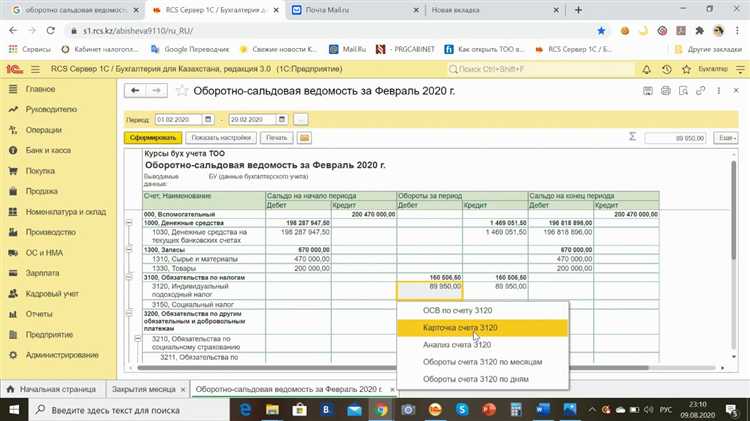The height and width of the screenshot is (421, 750).
Task: Go back with the left arrow button
Action: [x=135, y=90]
